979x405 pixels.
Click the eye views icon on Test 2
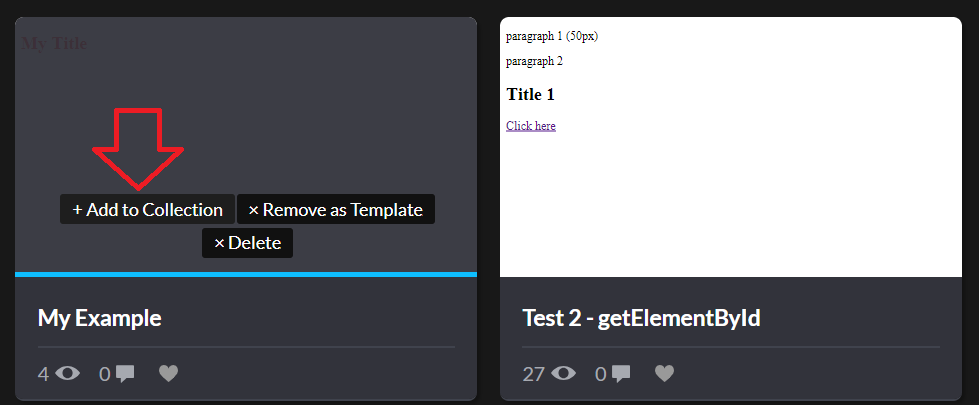point(563,373)
